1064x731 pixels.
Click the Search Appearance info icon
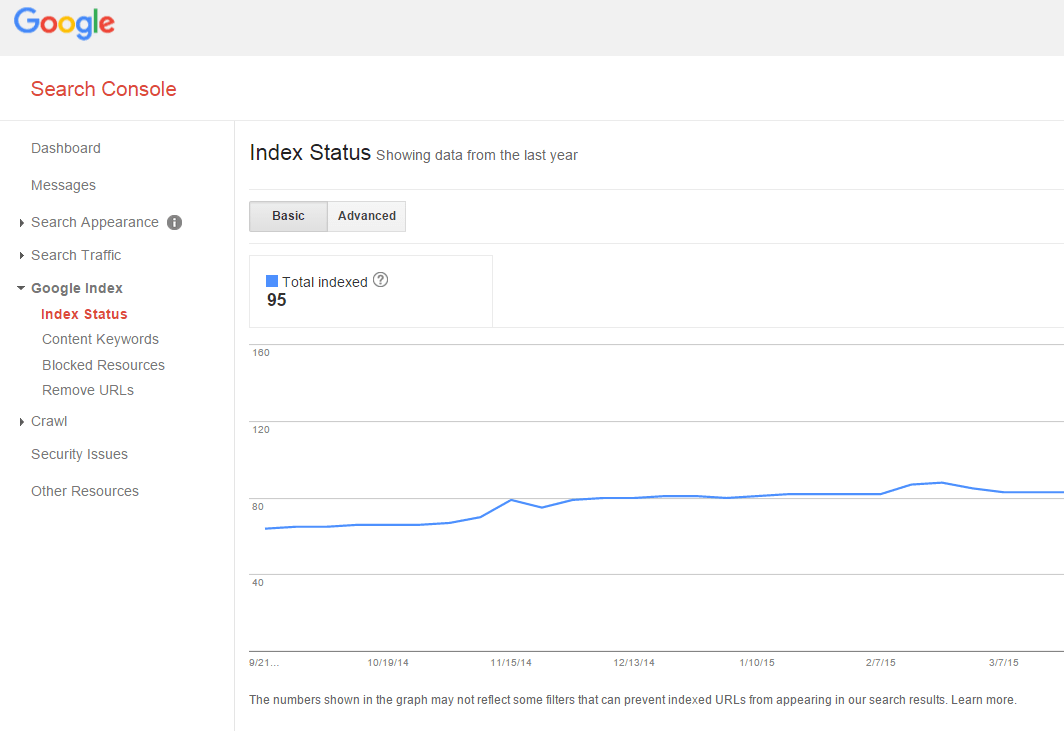click(x=174, y=223)
